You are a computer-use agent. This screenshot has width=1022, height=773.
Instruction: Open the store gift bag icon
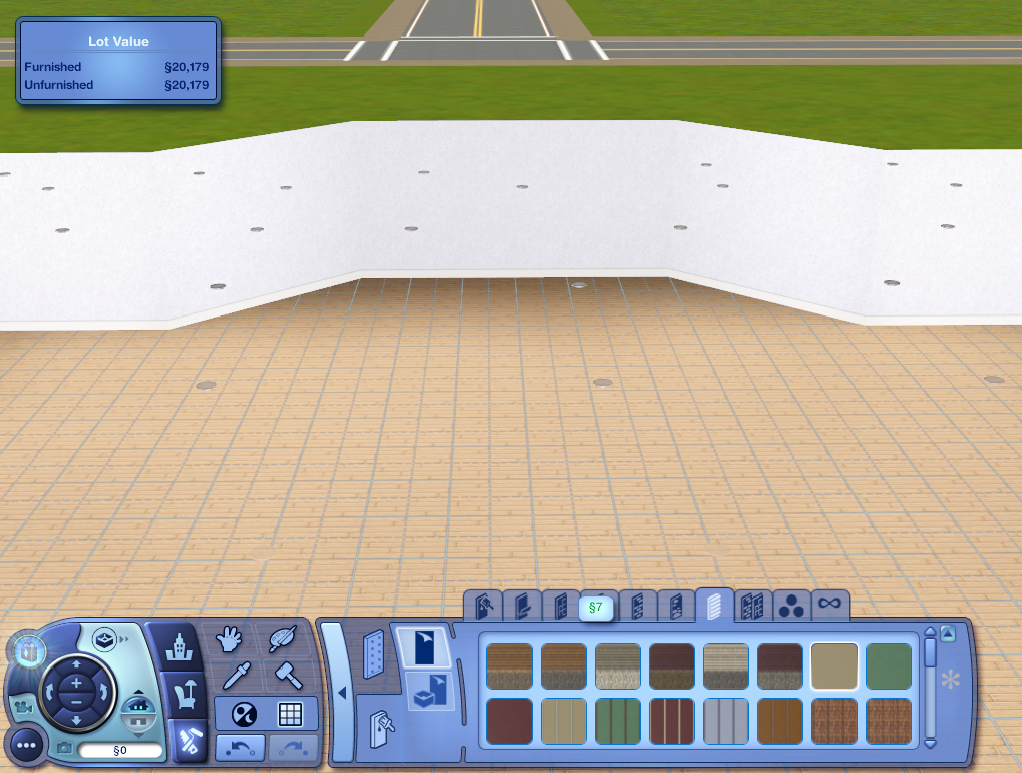click(29, 651)
